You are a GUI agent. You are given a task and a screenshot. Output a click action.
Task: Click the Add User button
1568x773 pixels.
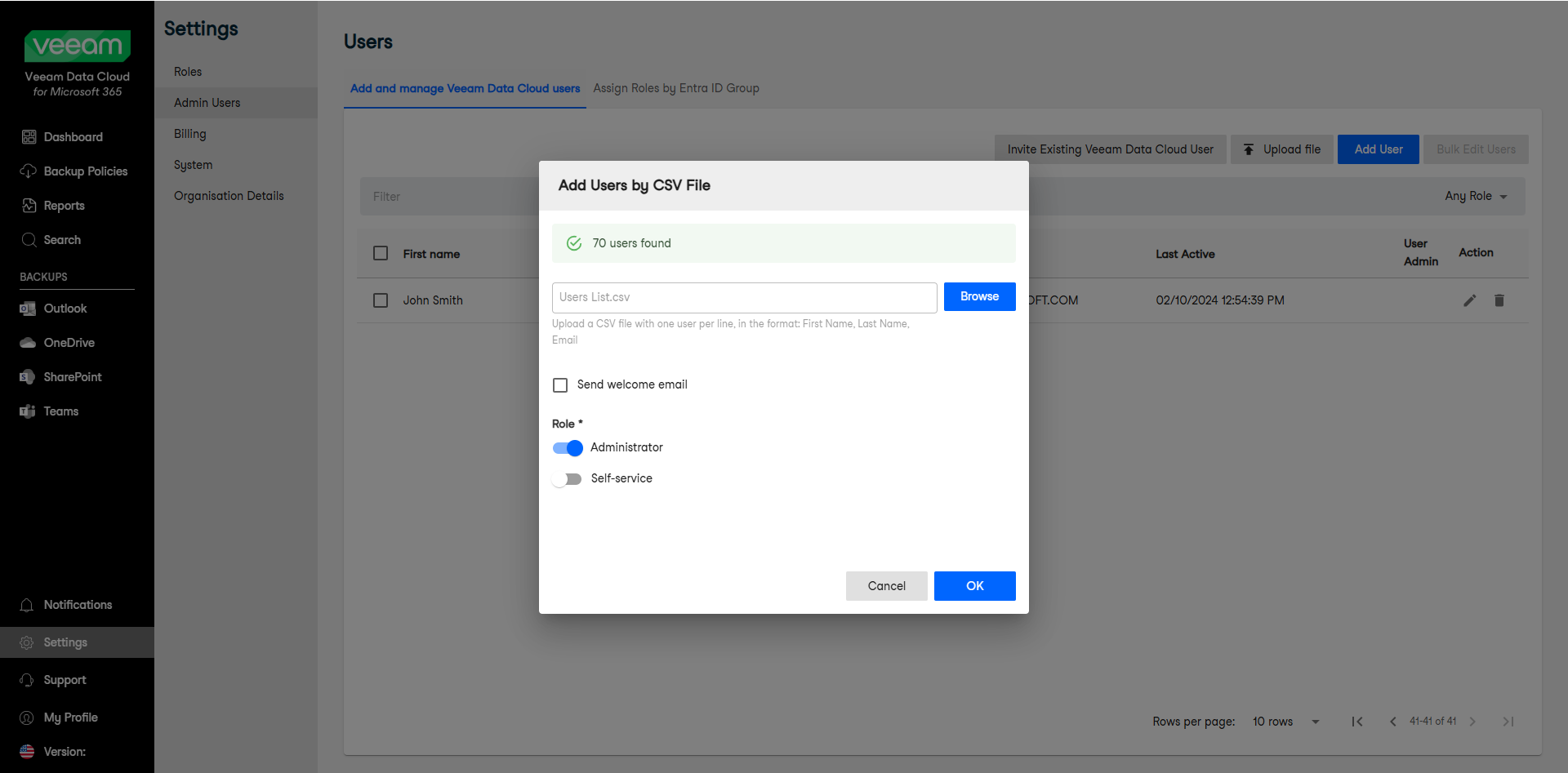click(x=1379, y=149)
